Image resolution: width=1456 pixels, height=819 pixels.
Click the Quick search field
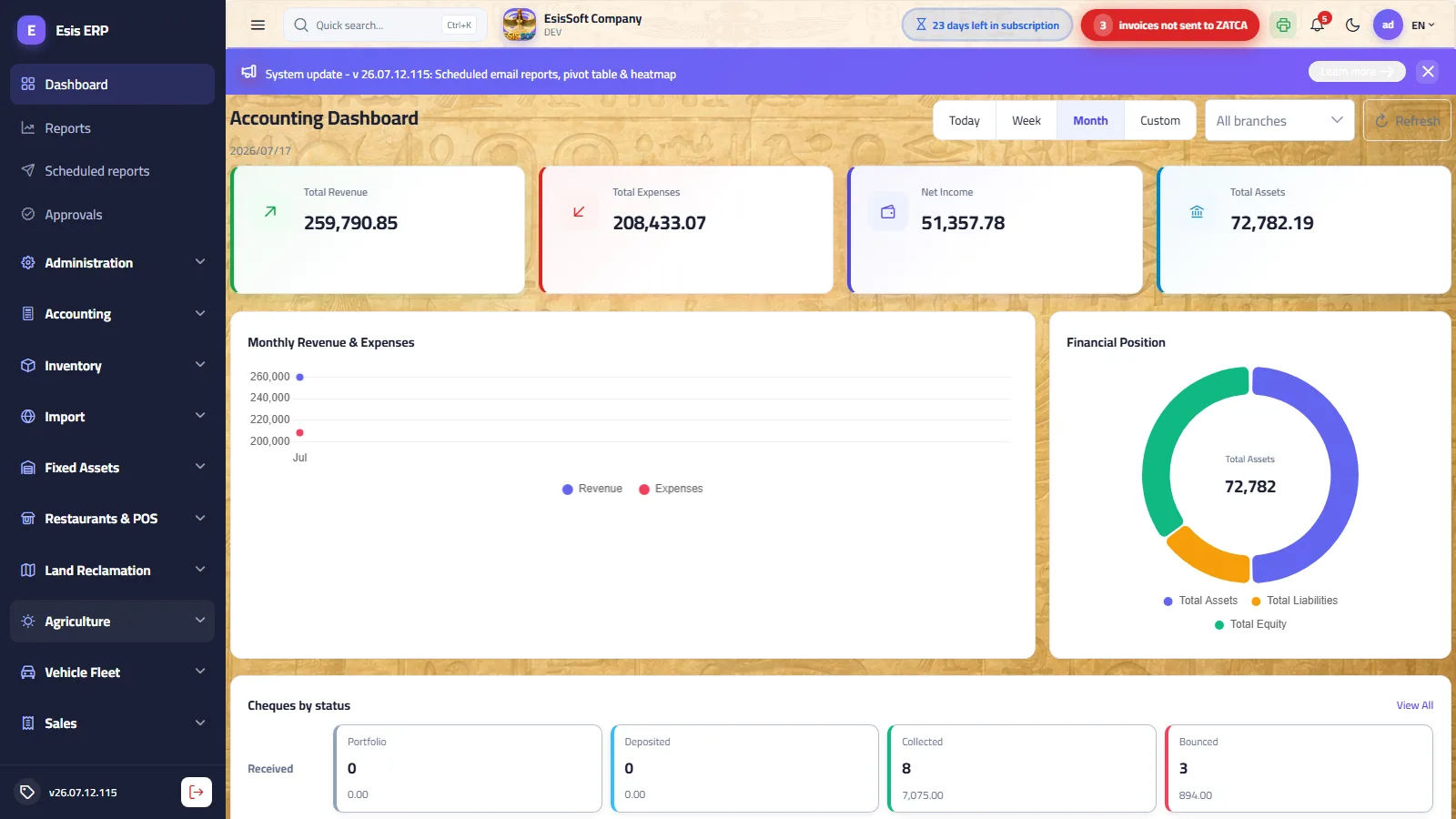(386, 25)
